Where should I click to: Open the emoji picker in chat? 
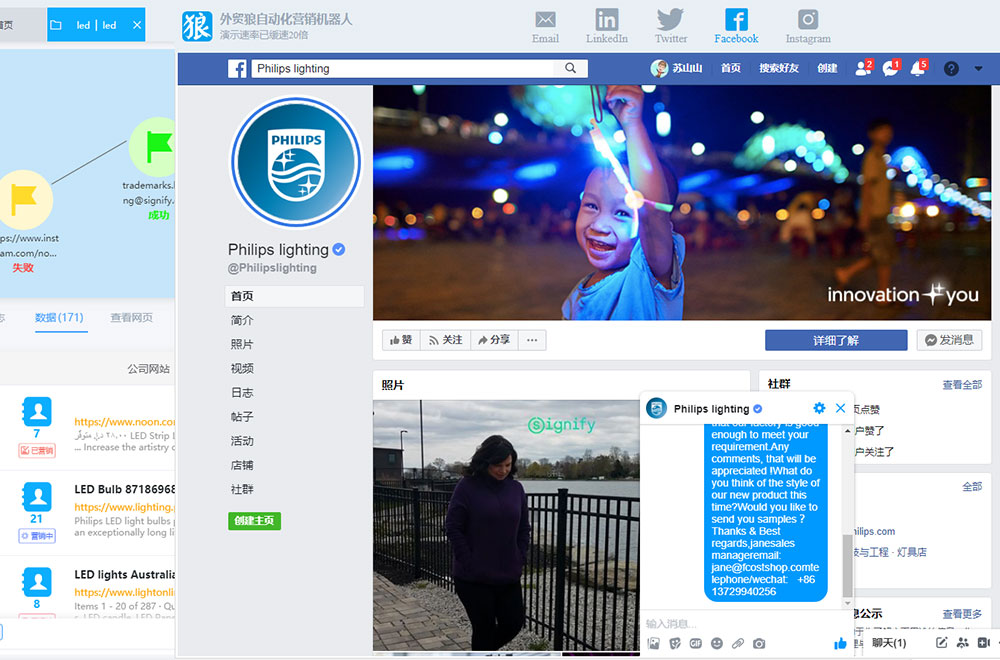(x=717, y=643)
